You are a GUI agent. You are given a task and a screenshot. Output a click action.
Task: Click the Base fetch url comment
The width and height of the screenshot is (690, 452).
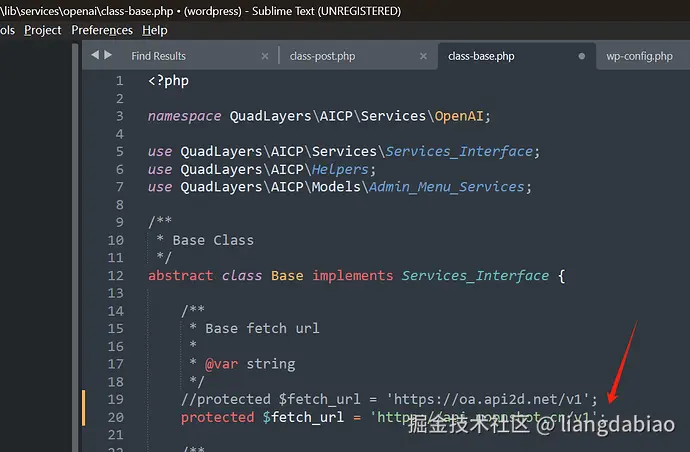(x=262, y=329)
